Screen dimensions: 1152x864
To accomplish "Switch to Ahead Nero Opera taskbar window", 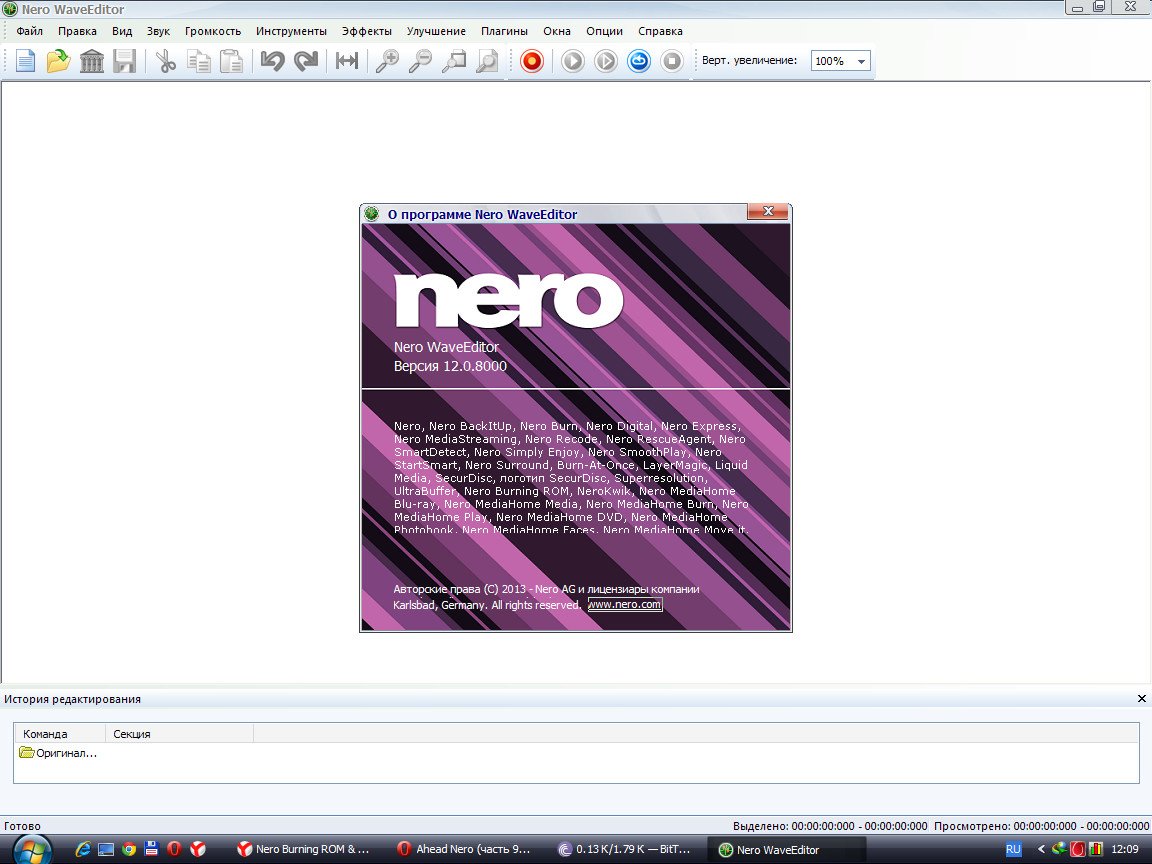I will click(x=465, y=849).
